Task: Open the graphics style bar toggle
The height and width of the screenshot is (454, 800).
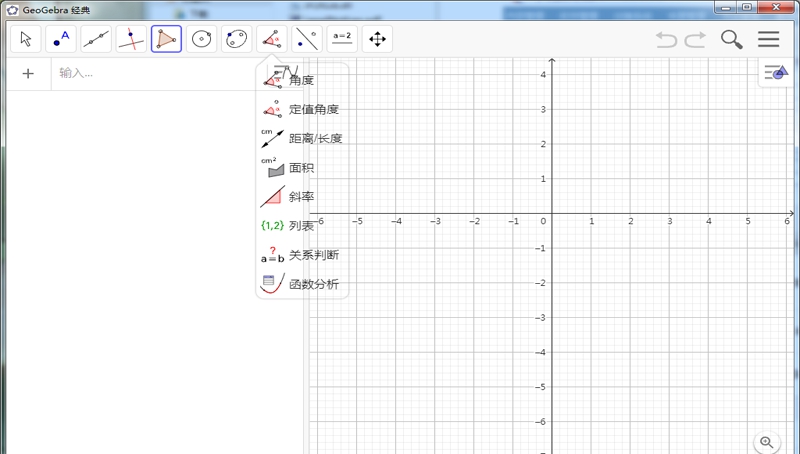Action: pos(776,73)
